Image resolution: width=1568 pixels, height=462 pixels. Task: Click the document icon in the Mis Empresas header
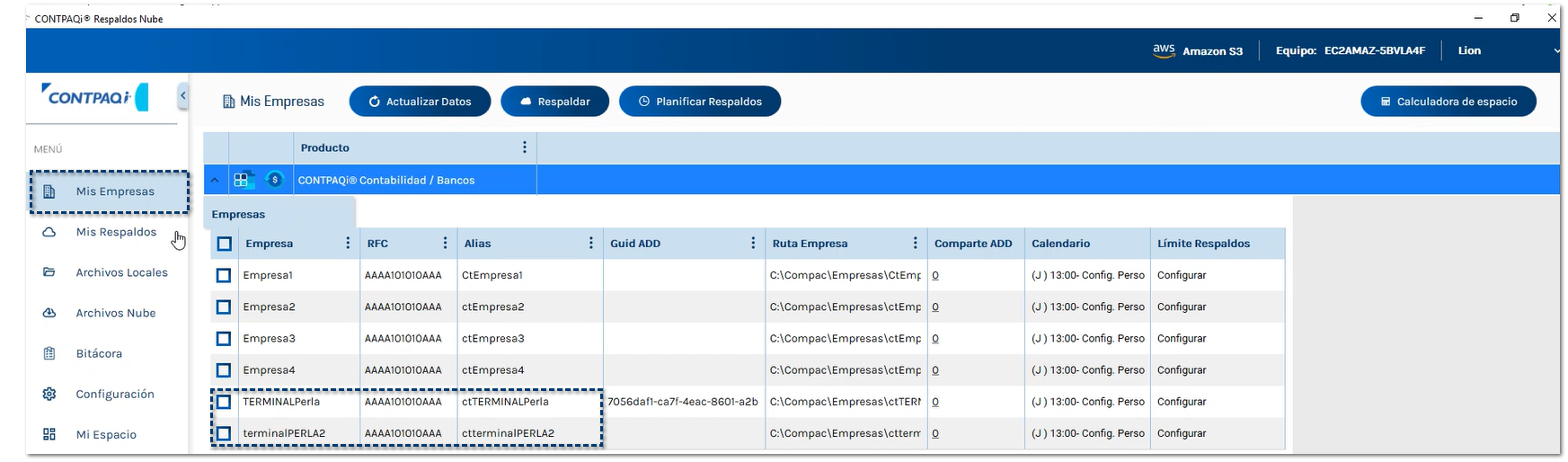coord(228,102)
